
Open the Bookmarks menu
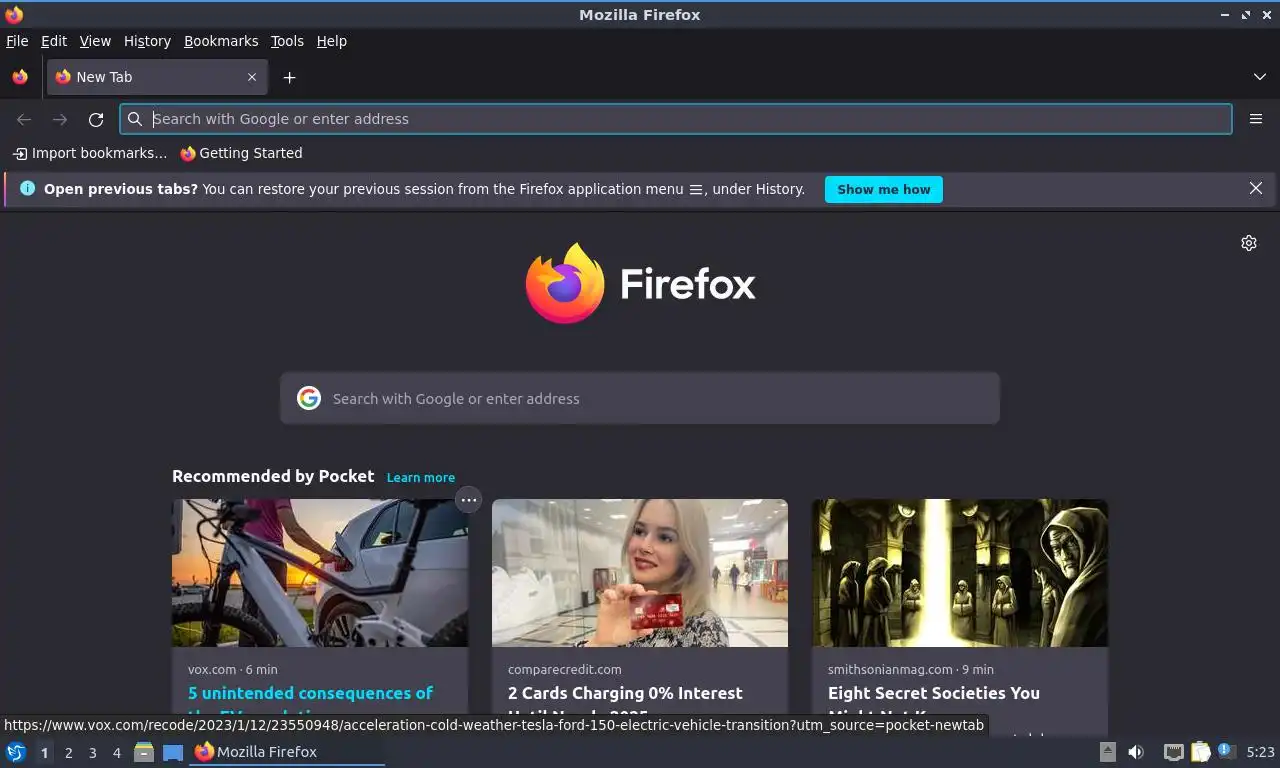tap(221, 41)
